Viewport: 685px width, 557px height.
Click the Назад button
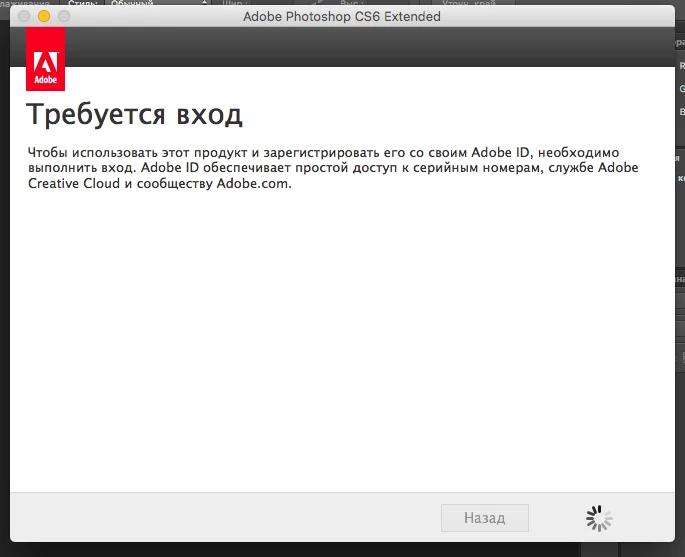(484, 518)
